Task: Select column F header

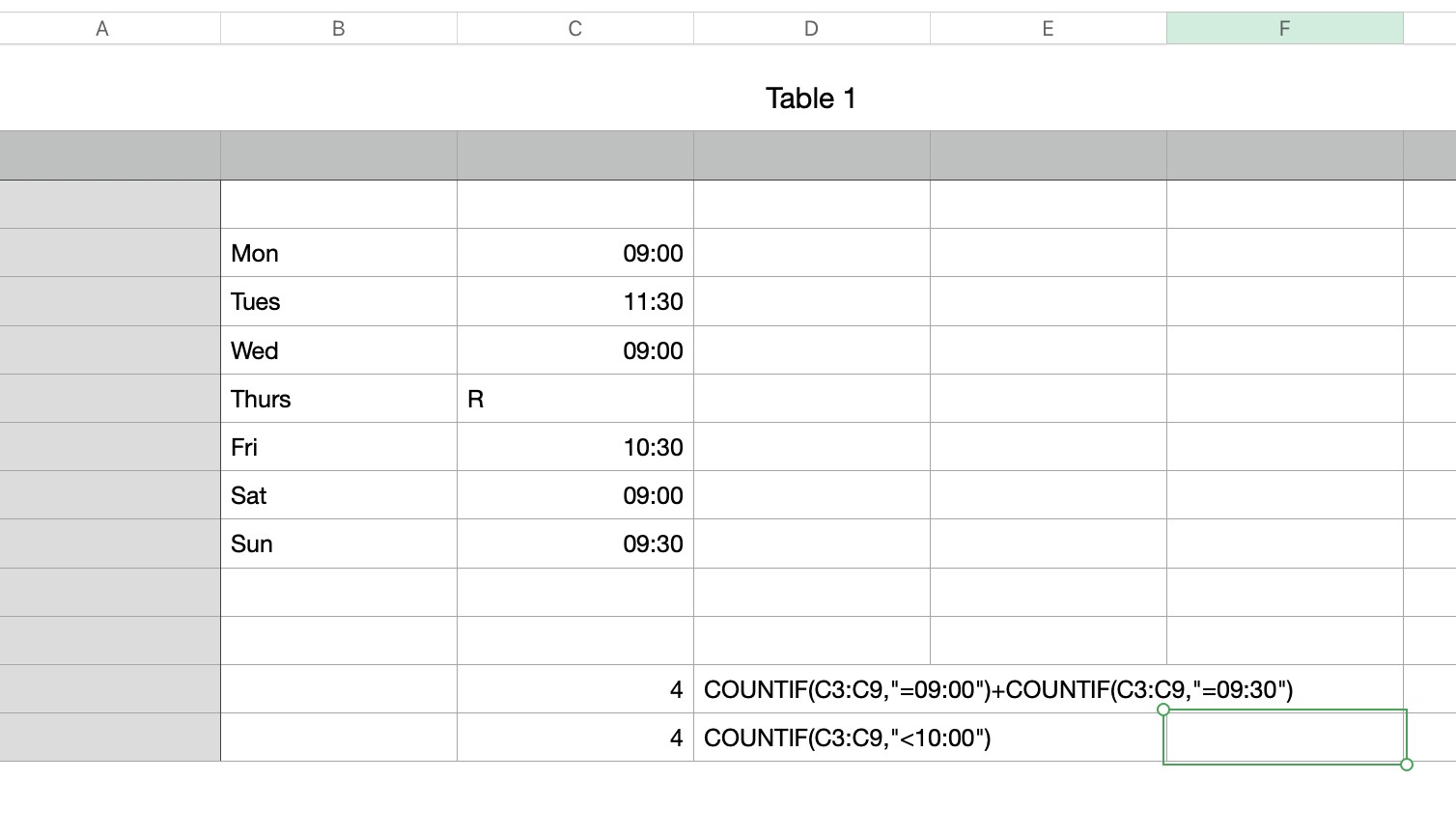Action: tap(1284, 28)
